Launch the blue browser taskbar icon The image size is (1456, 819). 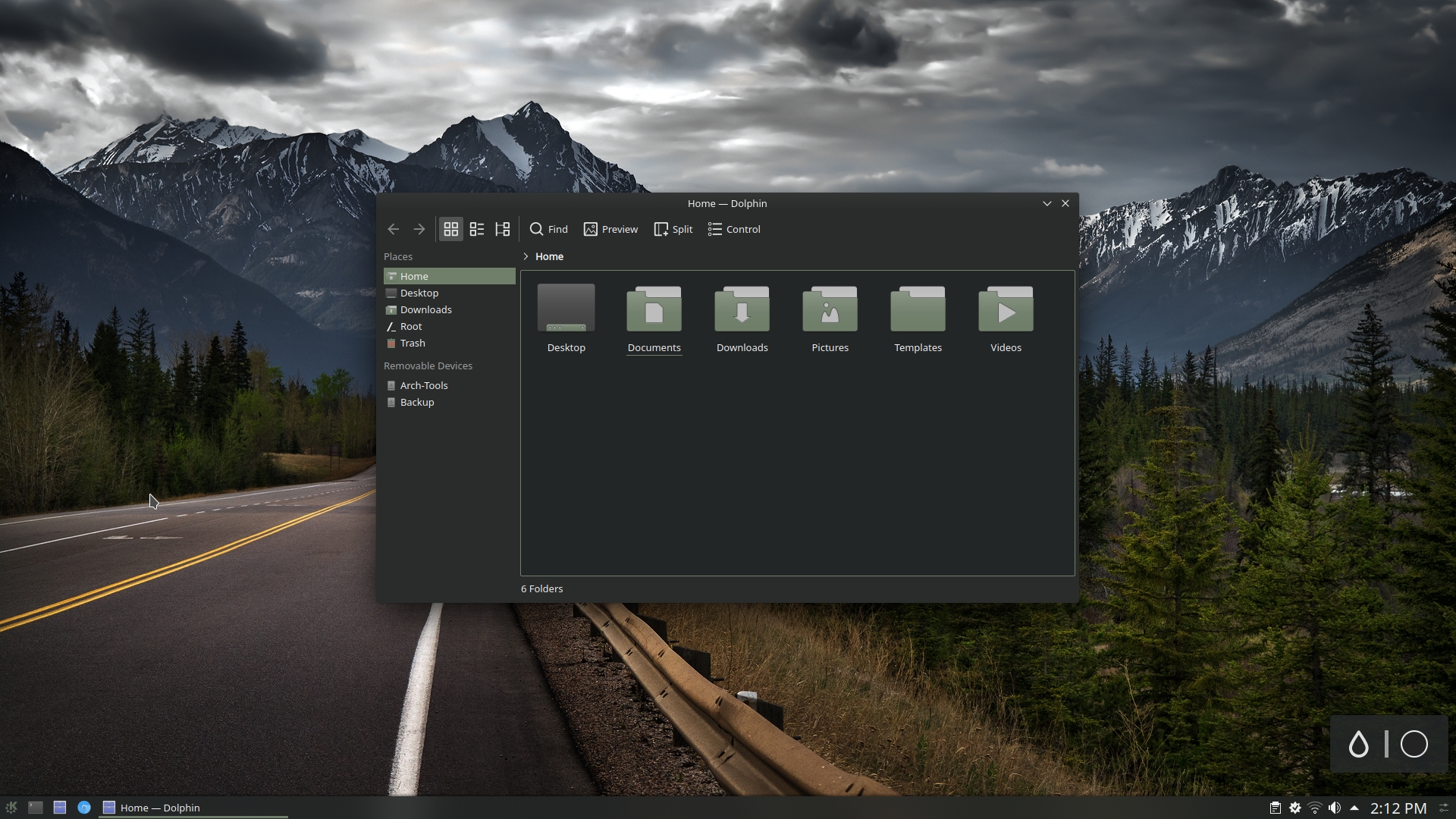click(x=84, y=808)
